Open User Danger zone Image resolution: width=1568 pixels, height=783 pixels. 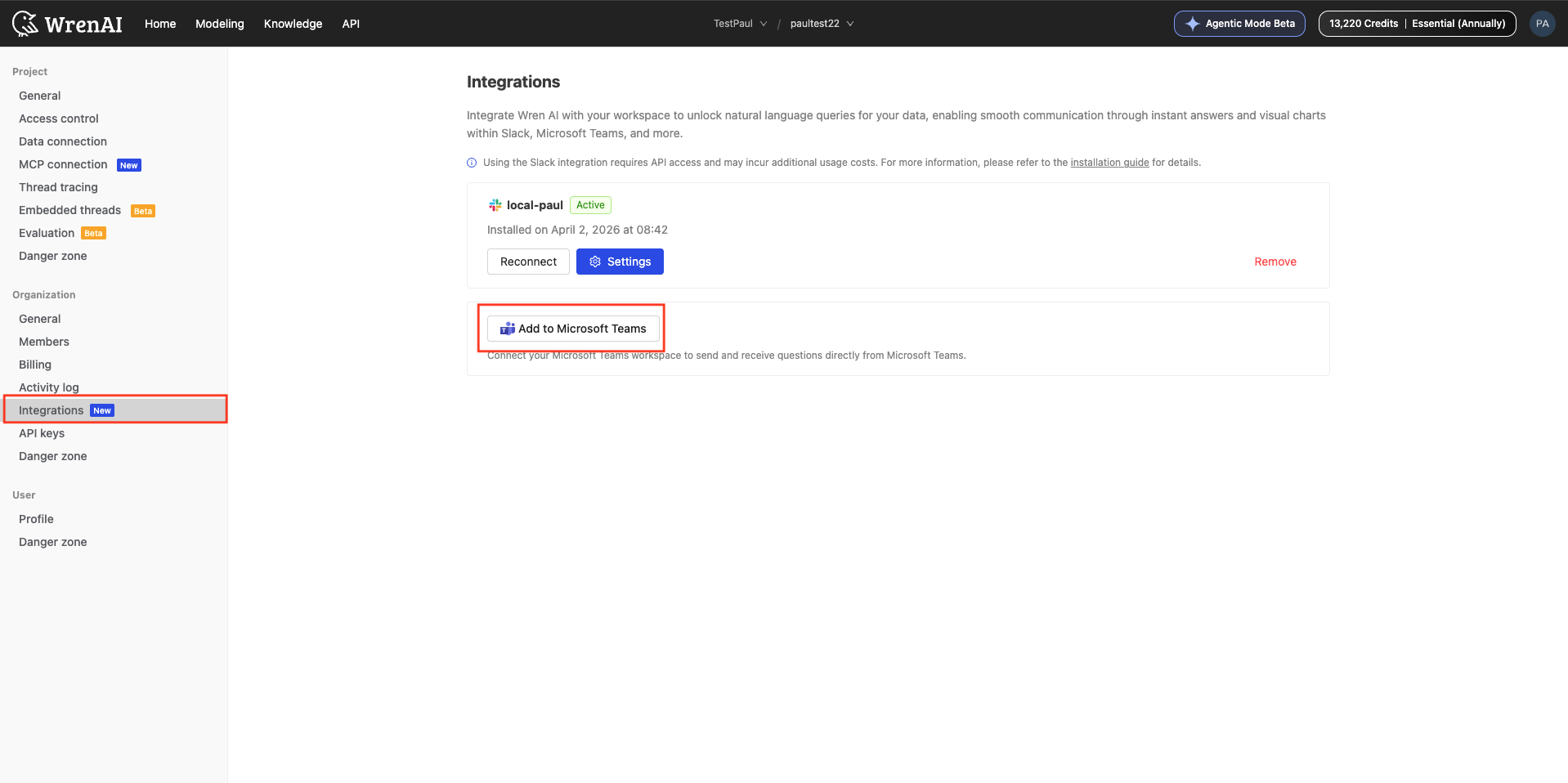(x=114, y=542)
